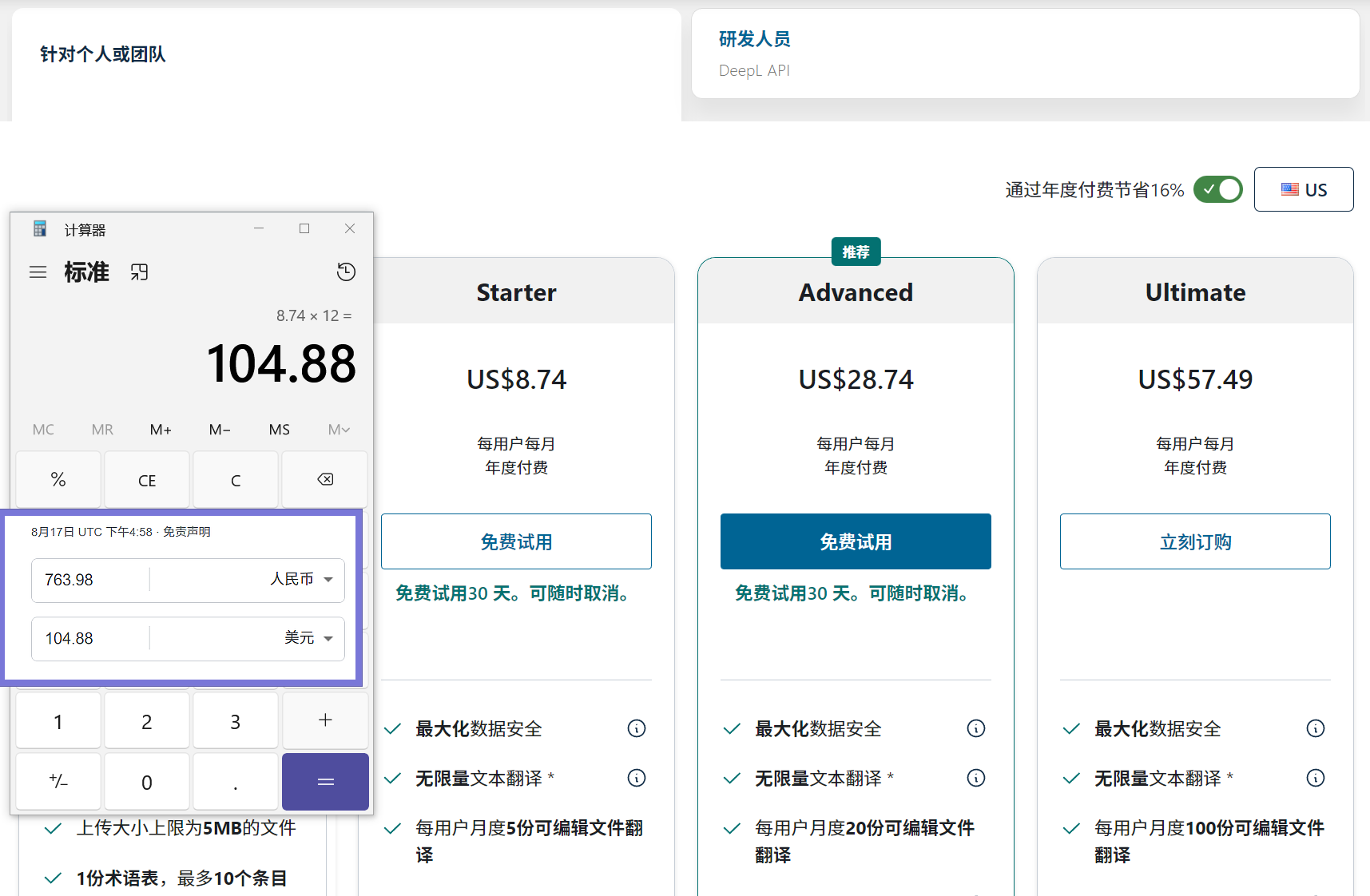
Task: Open the 美元 currency dropdown
Action: 309,638
